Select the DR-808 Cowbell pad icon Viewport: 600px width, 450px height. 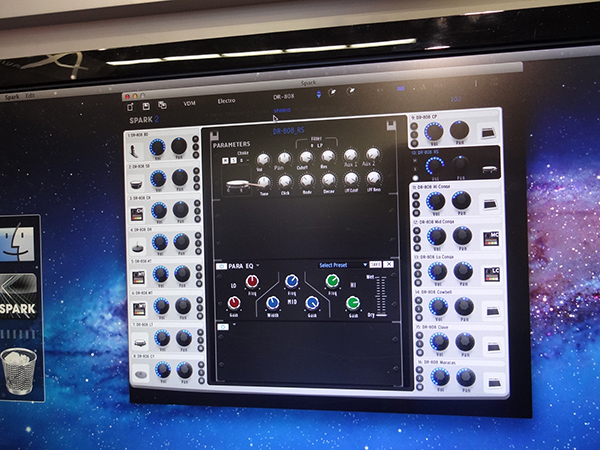493,312
